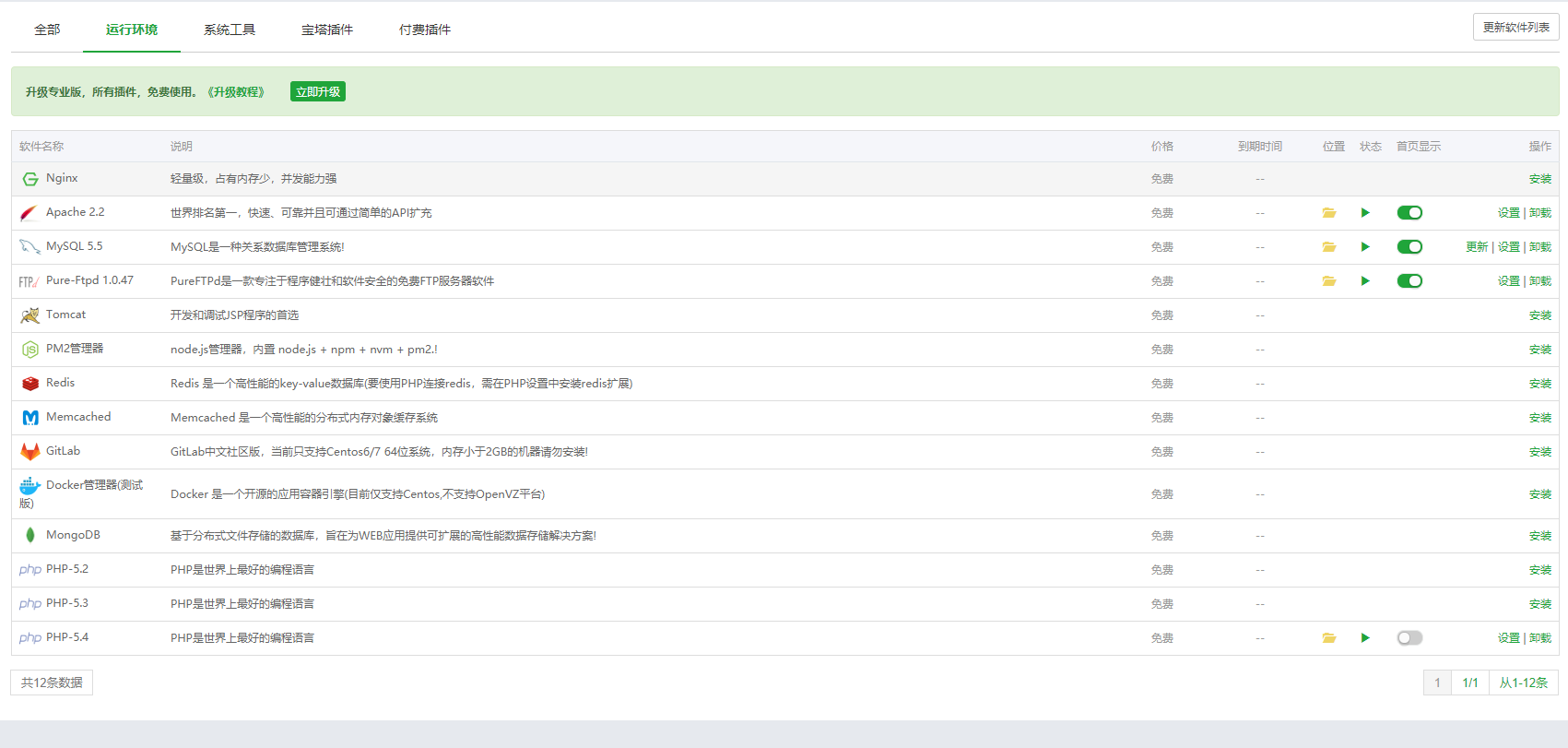Toggle Apache 2.2 homepage display switch
The image size is (1568, 748).
[x=1409, y=213]
